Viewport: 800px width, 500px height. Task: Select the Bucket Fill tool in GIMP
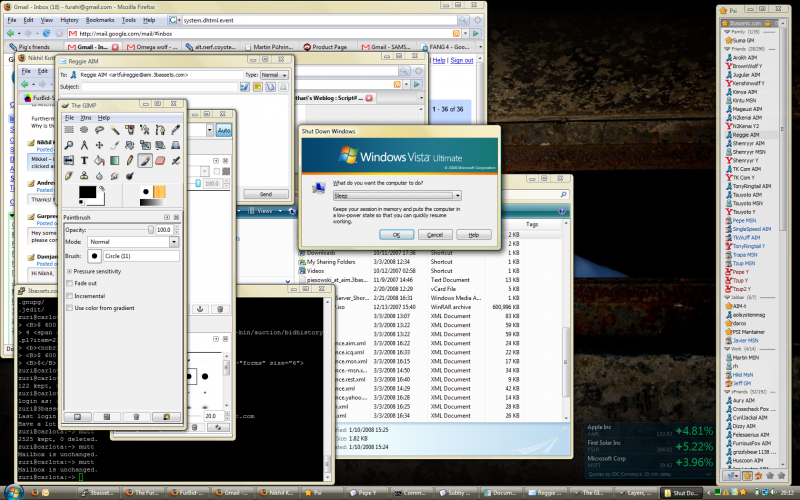coord(100,160)
